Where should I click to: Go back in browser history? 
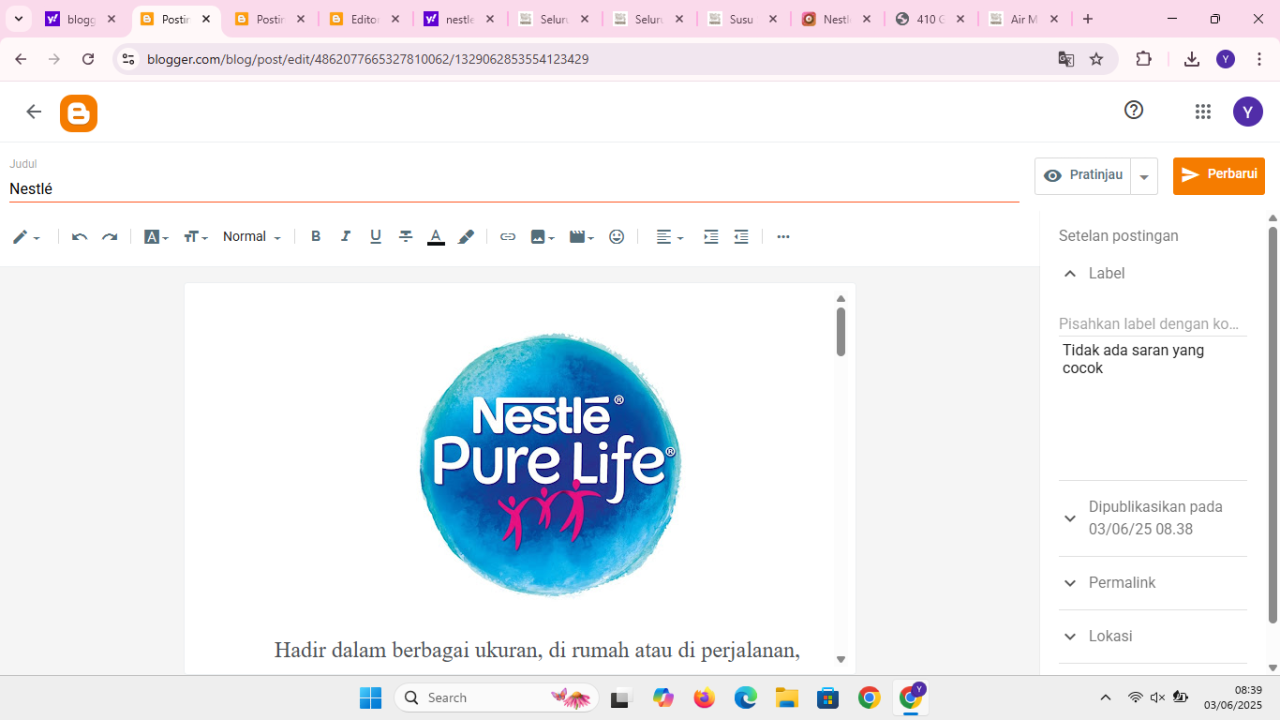21,59
